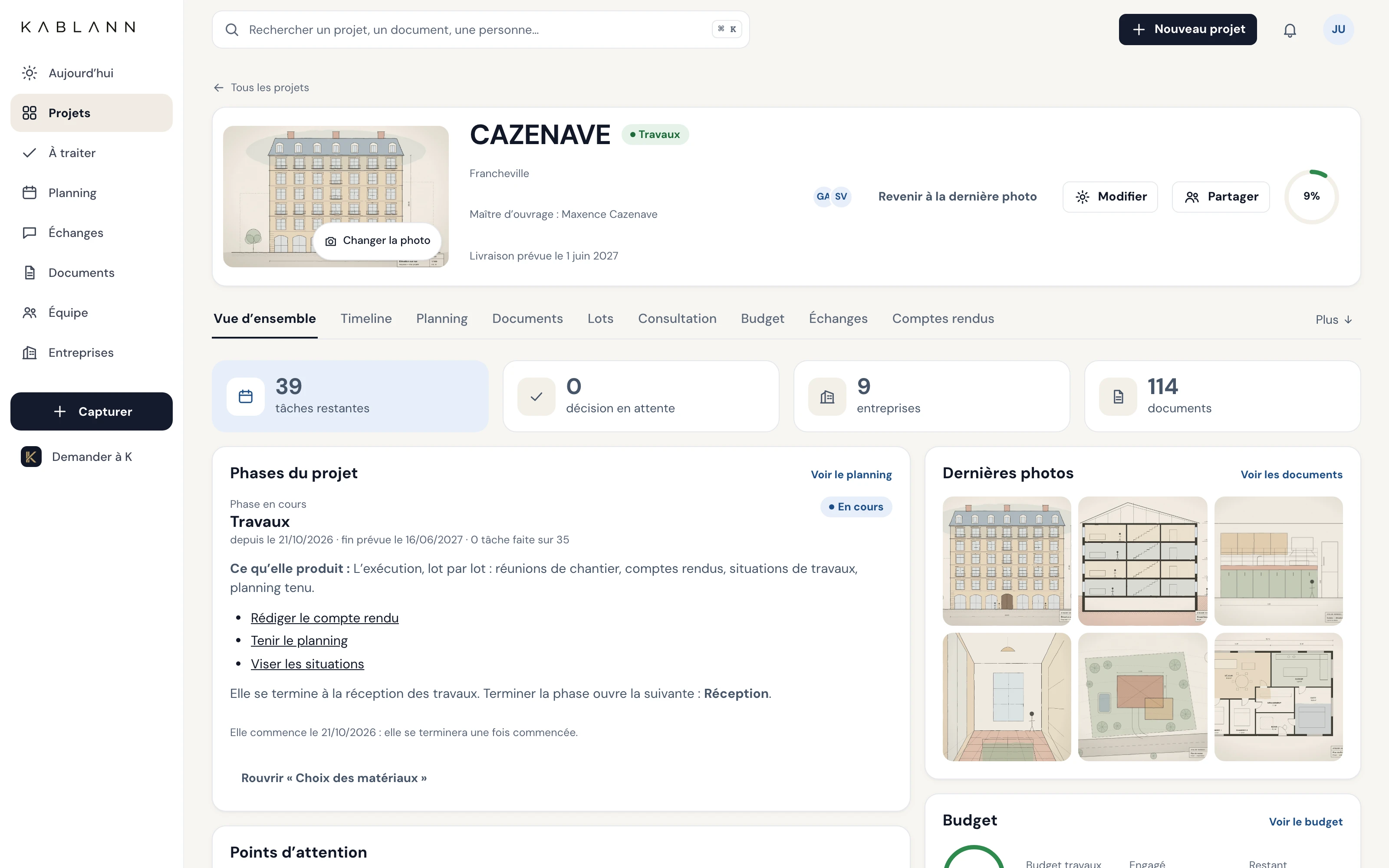Screen dimensions: 1389x868
Task: Click Revenir à la dernière photo
Action: click(x=958, y=196)
